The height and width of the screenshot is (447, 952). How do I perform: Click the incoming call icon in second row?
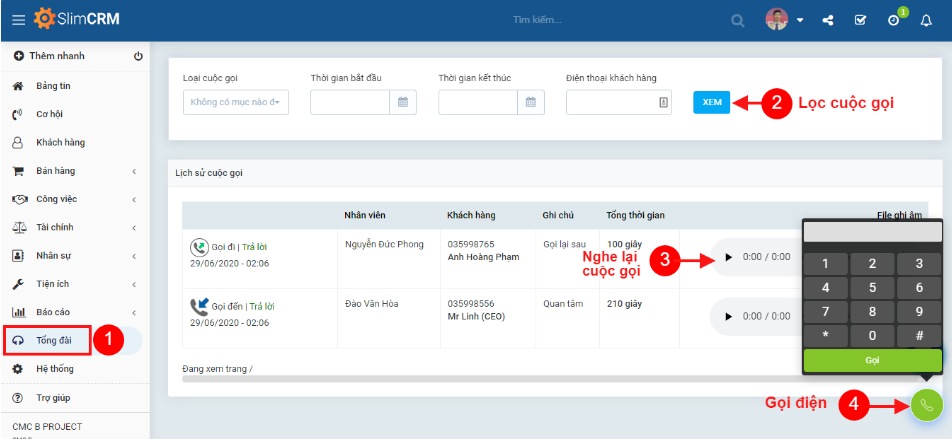point(199,306)
